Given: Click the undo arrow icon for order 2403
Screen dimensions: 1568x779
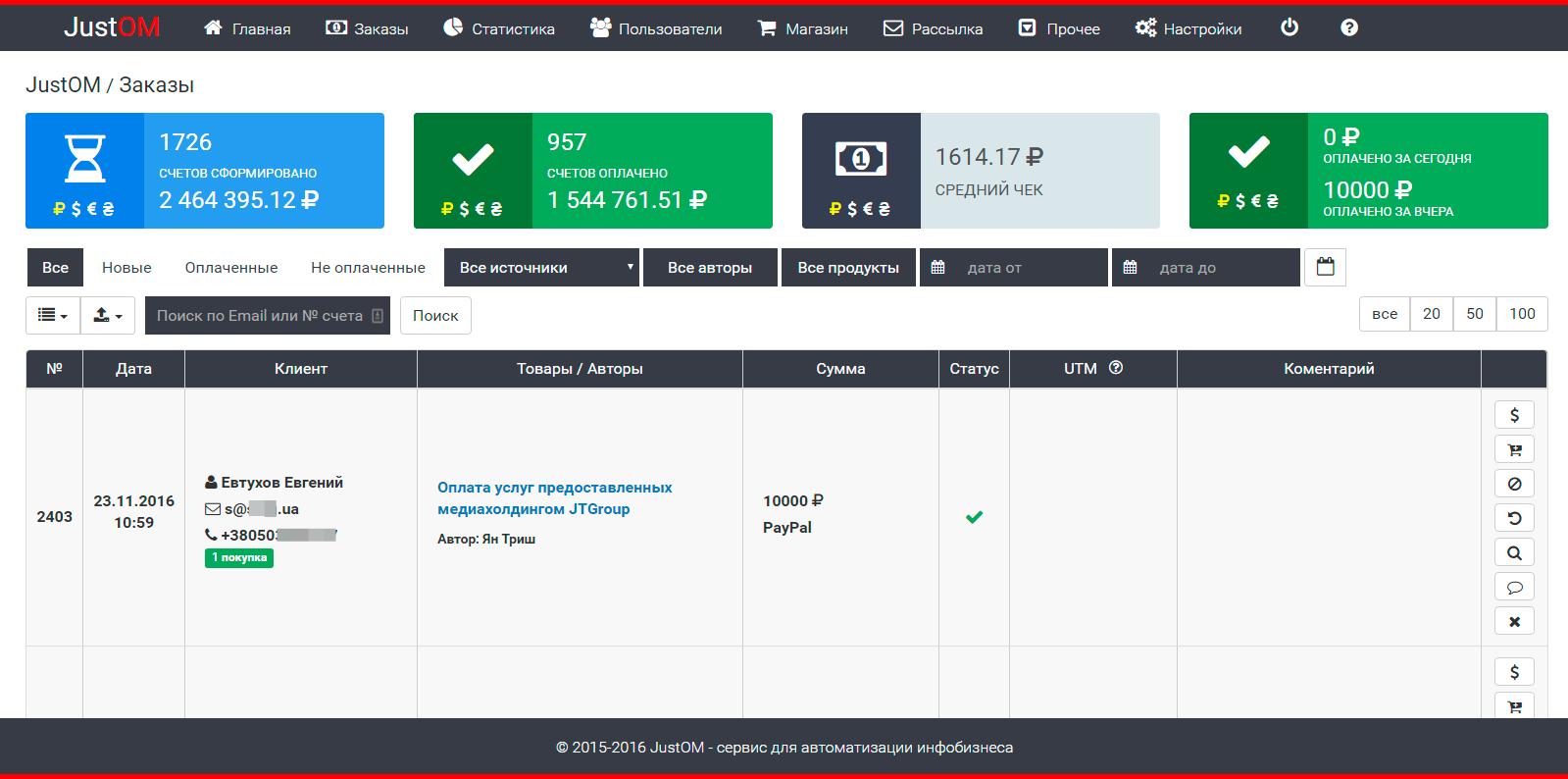Looking at the screenshot, I should coord(1514,518).
